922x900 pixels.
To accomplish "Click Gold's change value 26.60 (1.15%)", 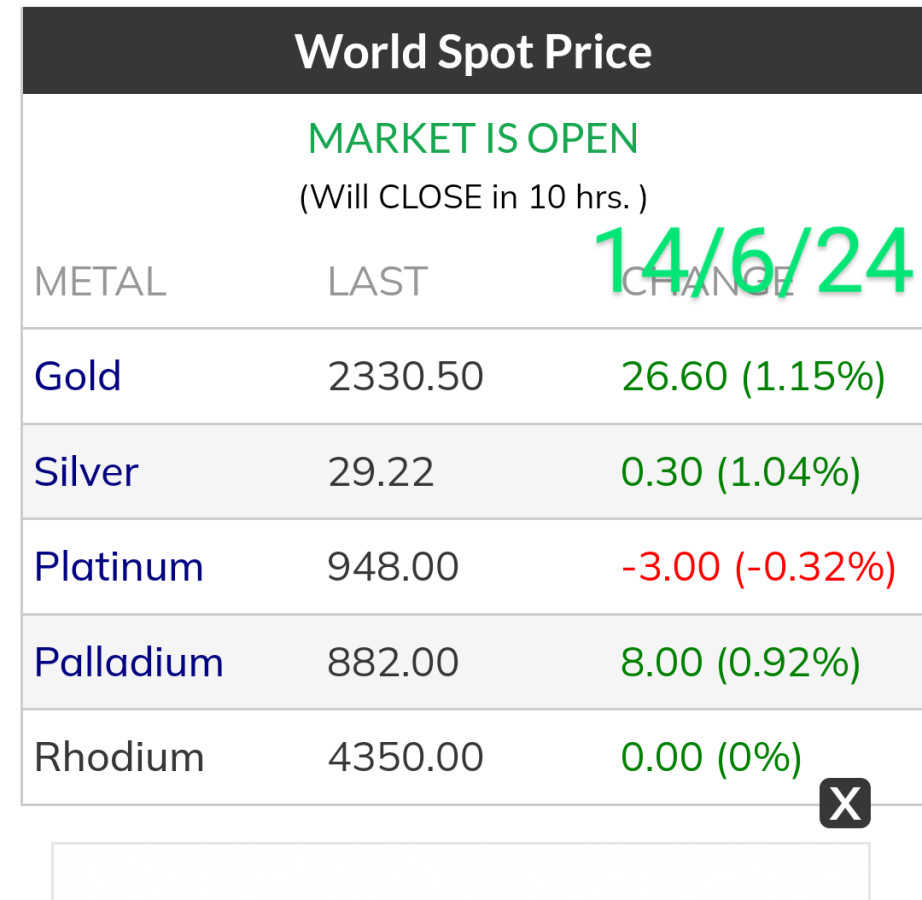I will (x=753, y=376).
